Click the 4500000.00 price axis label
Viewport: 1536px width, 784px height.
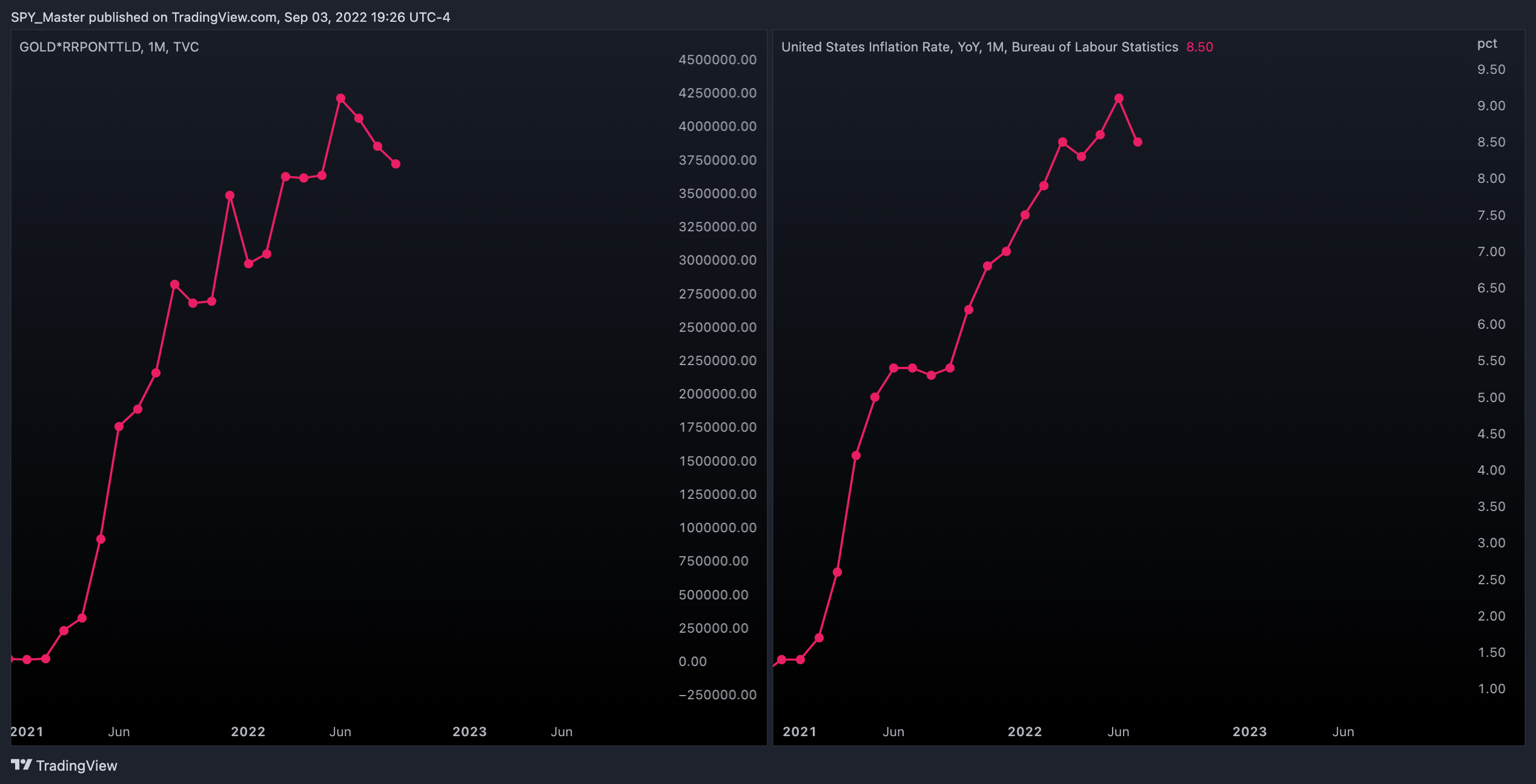coord(718,59)
